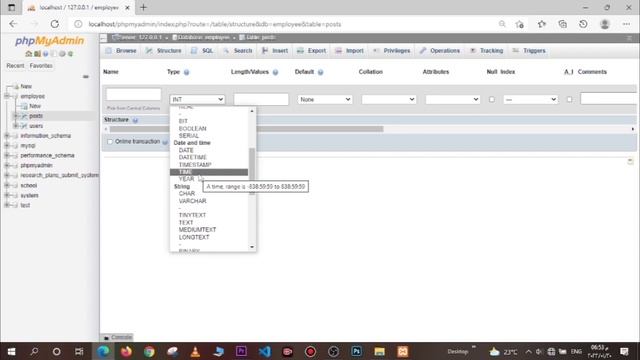Click the type list vertical scrollbar thumb

pos(252,171)
